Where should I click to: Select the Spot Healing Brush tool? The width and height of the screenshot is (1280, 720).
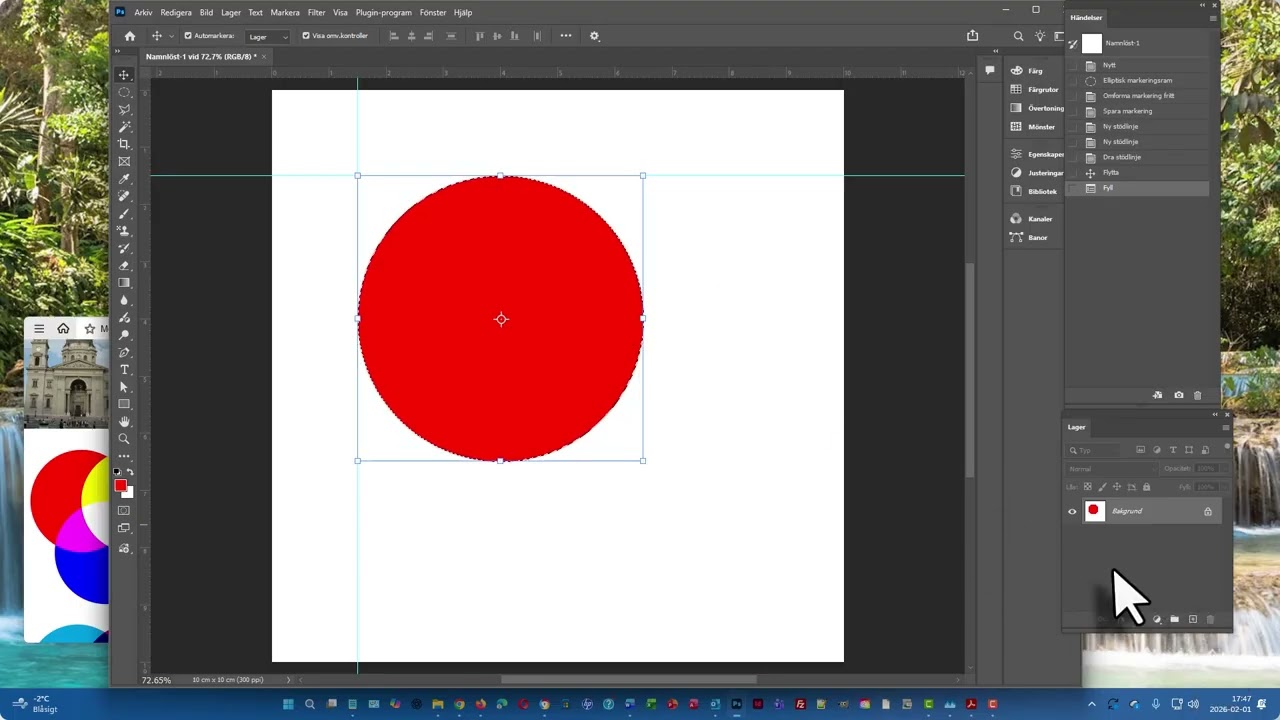124,196
